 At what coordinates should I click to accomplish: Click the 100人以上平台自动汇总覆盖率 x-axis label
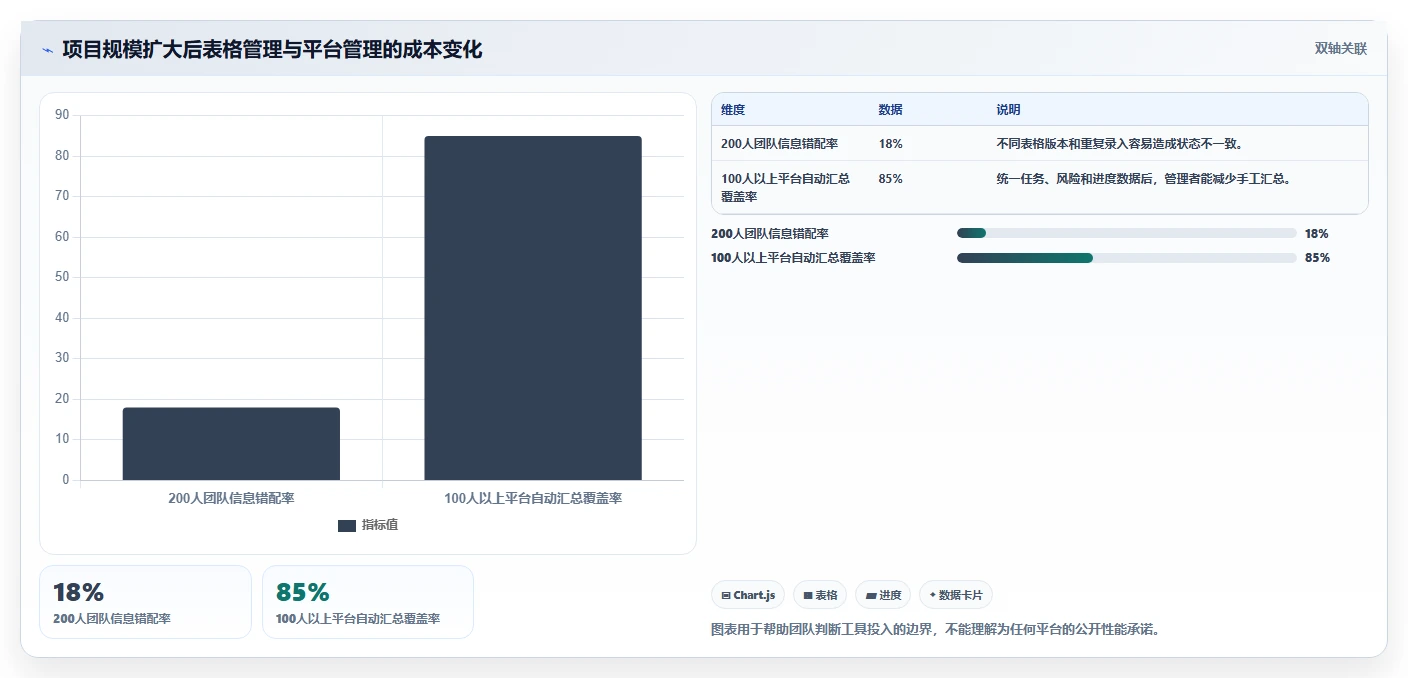pyautogui.click(x=533, y=498)
